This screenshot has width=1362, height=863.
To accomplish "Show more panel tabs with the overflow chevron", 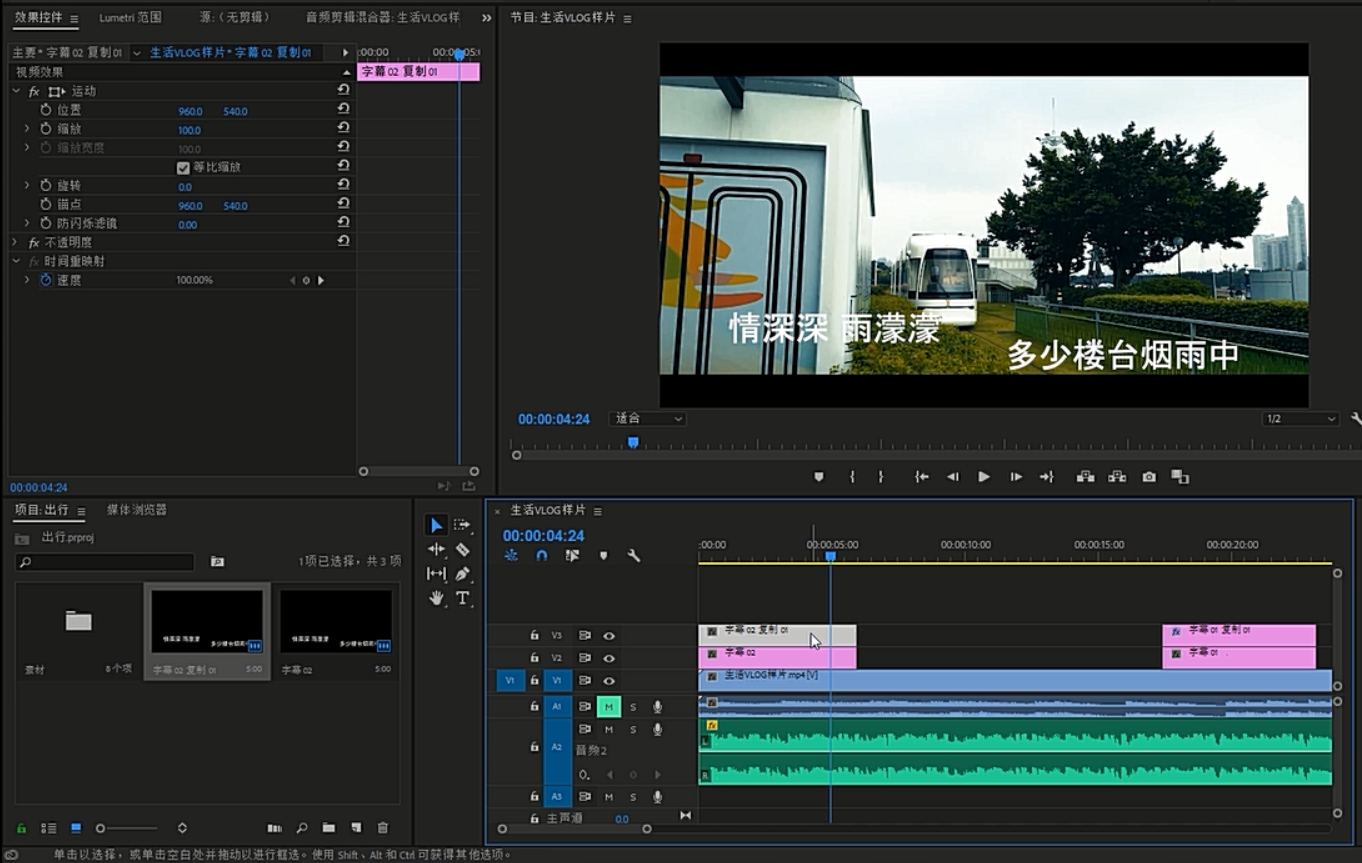I will click(x=486, y=18).
